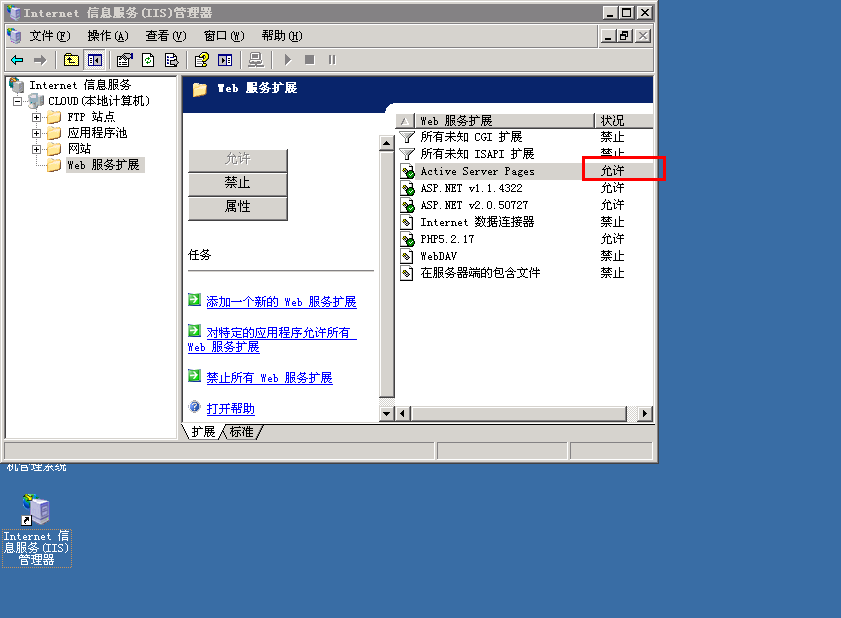Open the 窗口(W) menu
841x618 pixels.
point(224,36)
